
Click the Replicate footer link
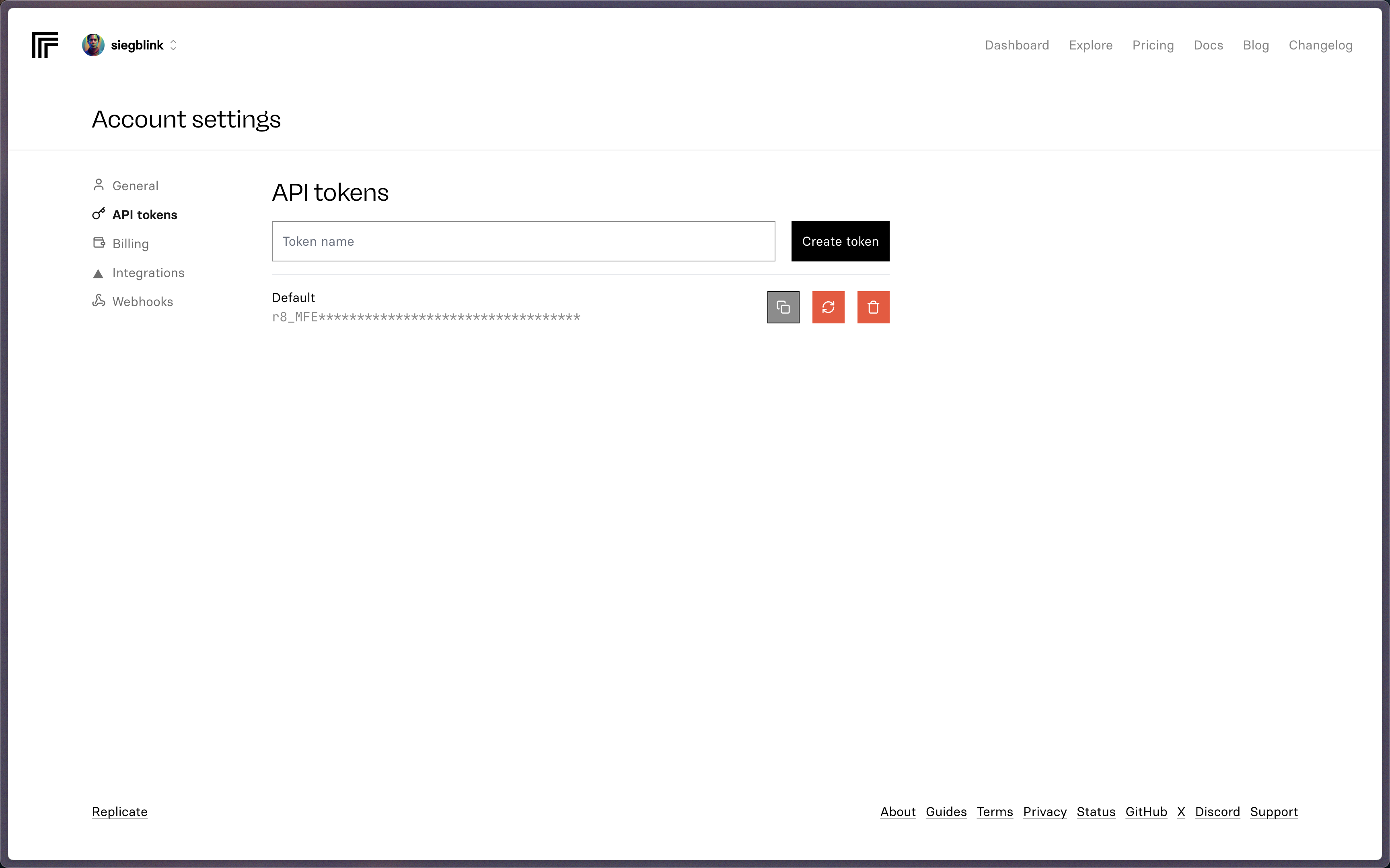(119, 811)
